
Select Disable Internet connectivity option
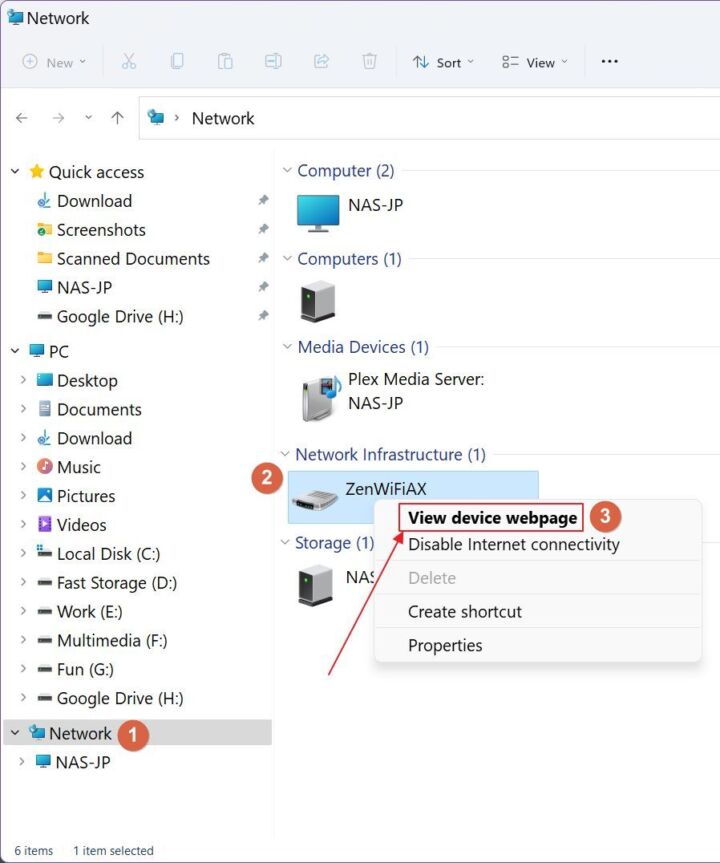point(513,545)
